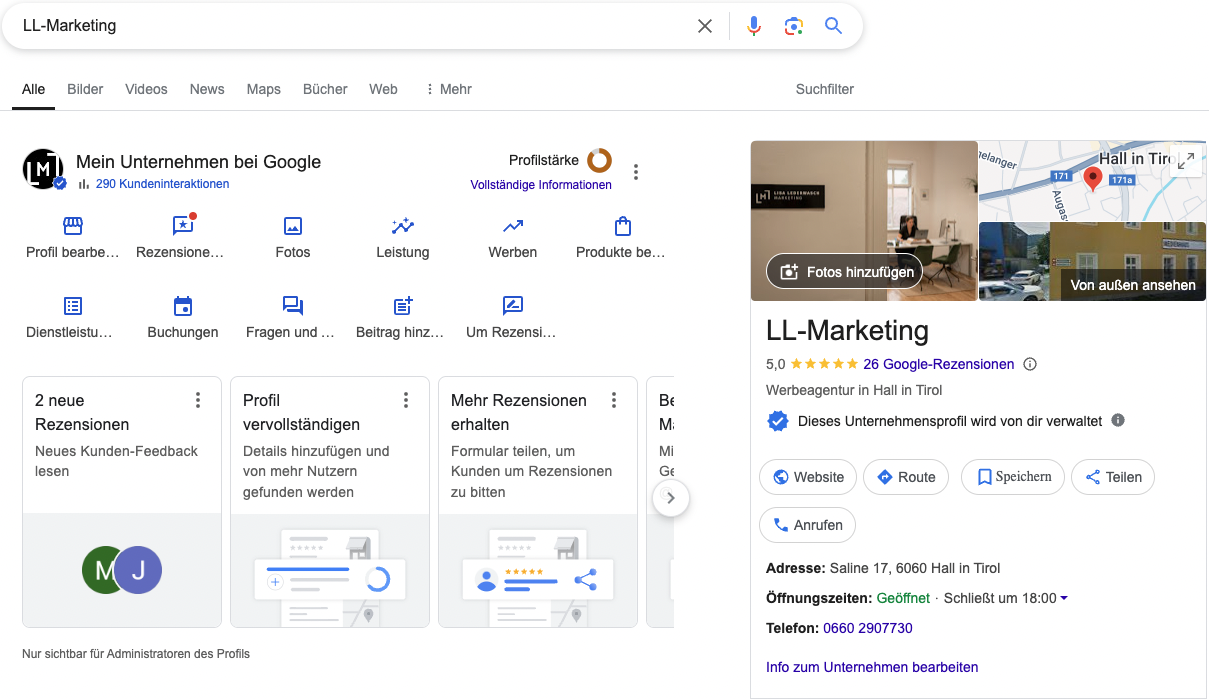Expand the opening hours dropdown arrow

pyautogui.click(x=1063, y=599)
